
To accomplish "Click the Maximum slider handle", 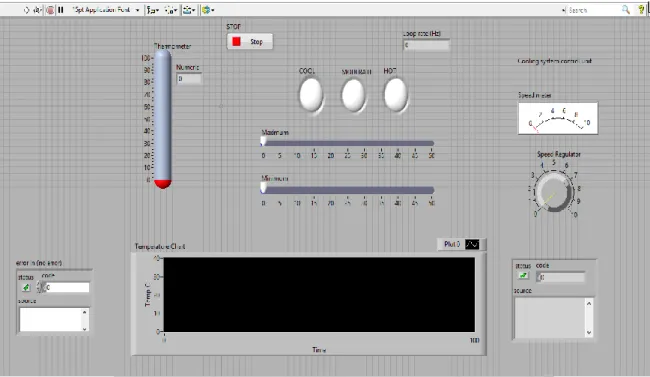I will click(263, 142).
